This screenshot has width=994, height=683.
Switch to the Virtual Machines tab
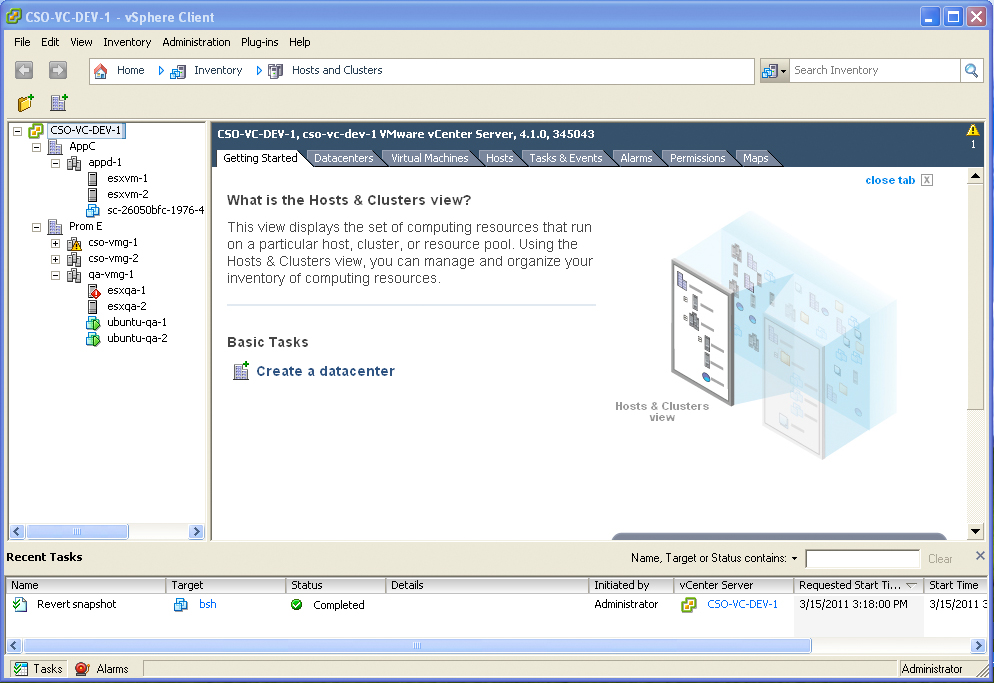tap(429, 158)
